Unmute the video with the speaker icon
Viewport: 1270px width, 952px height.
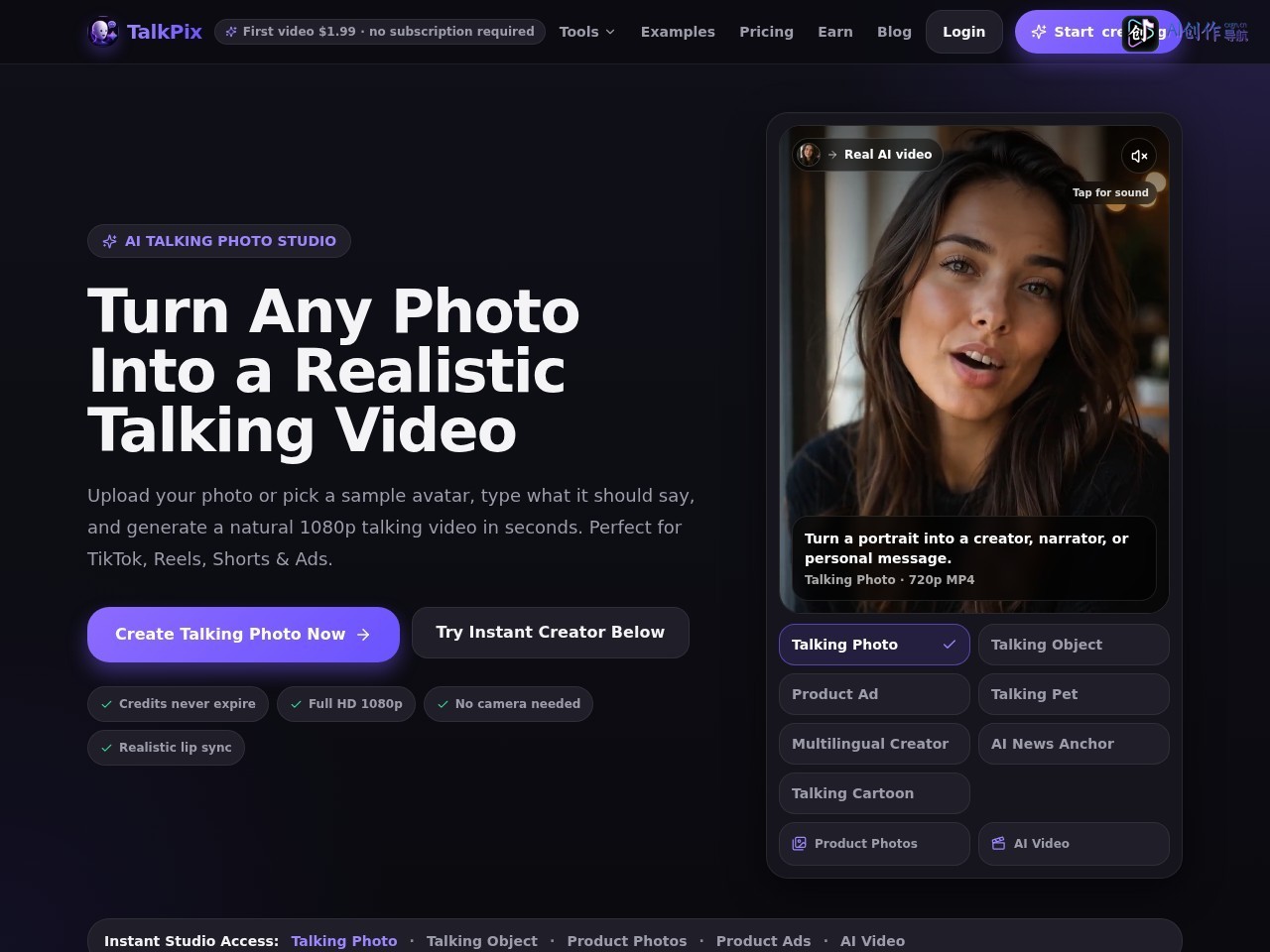(1139, 156)
